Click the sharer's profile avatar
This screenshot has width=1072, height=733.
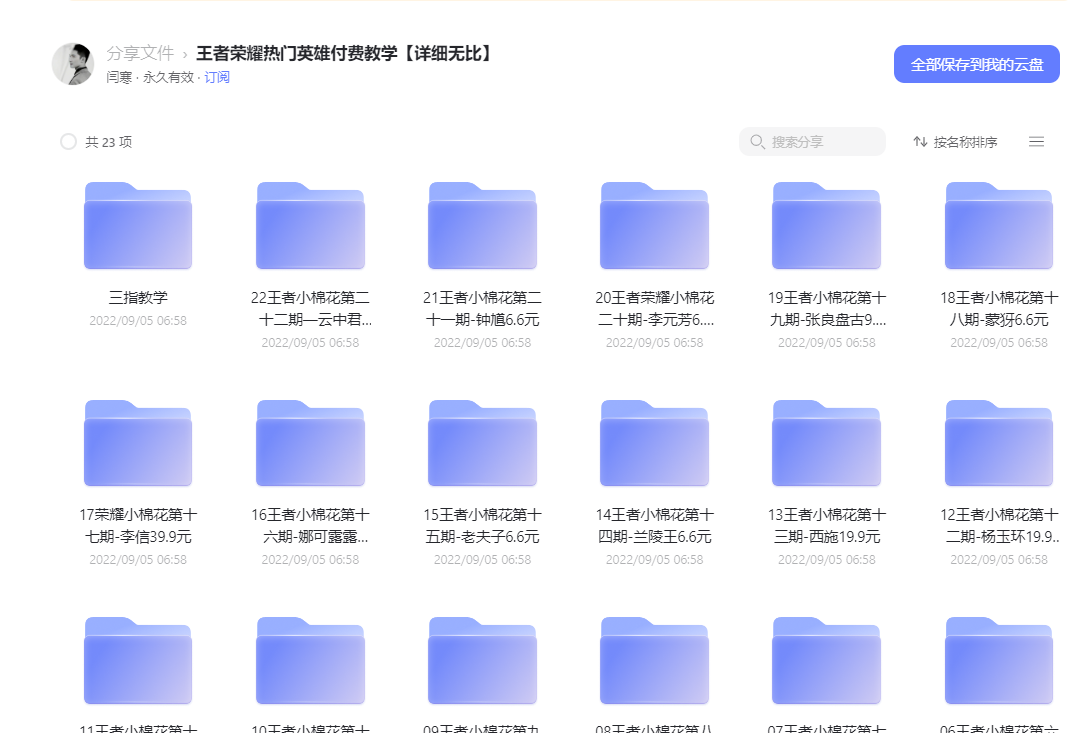click(x=73, y=64)
